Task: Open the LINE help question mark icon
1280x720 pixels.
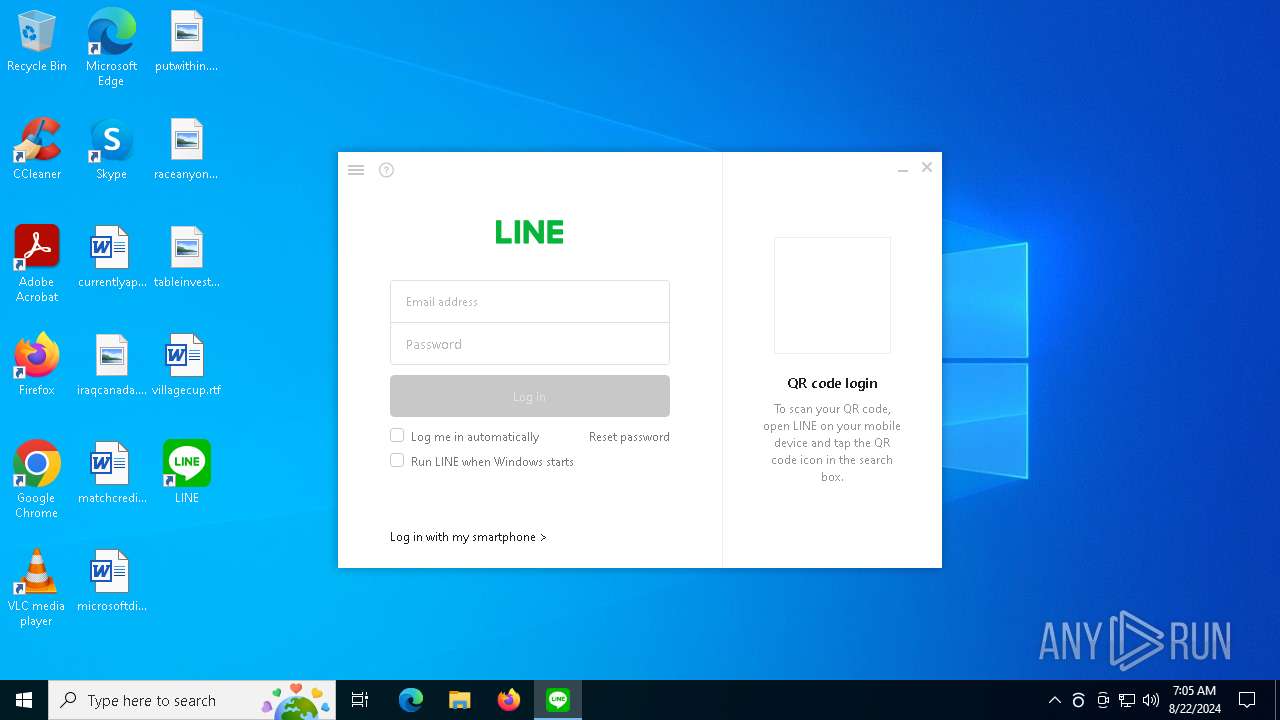Action: (x=387, y=170)
